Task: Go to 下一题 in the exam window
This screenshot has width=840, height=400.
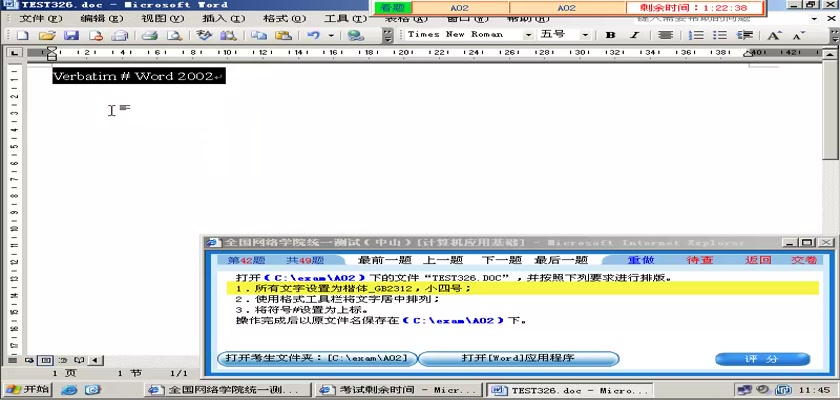Action: click(501, 260)
